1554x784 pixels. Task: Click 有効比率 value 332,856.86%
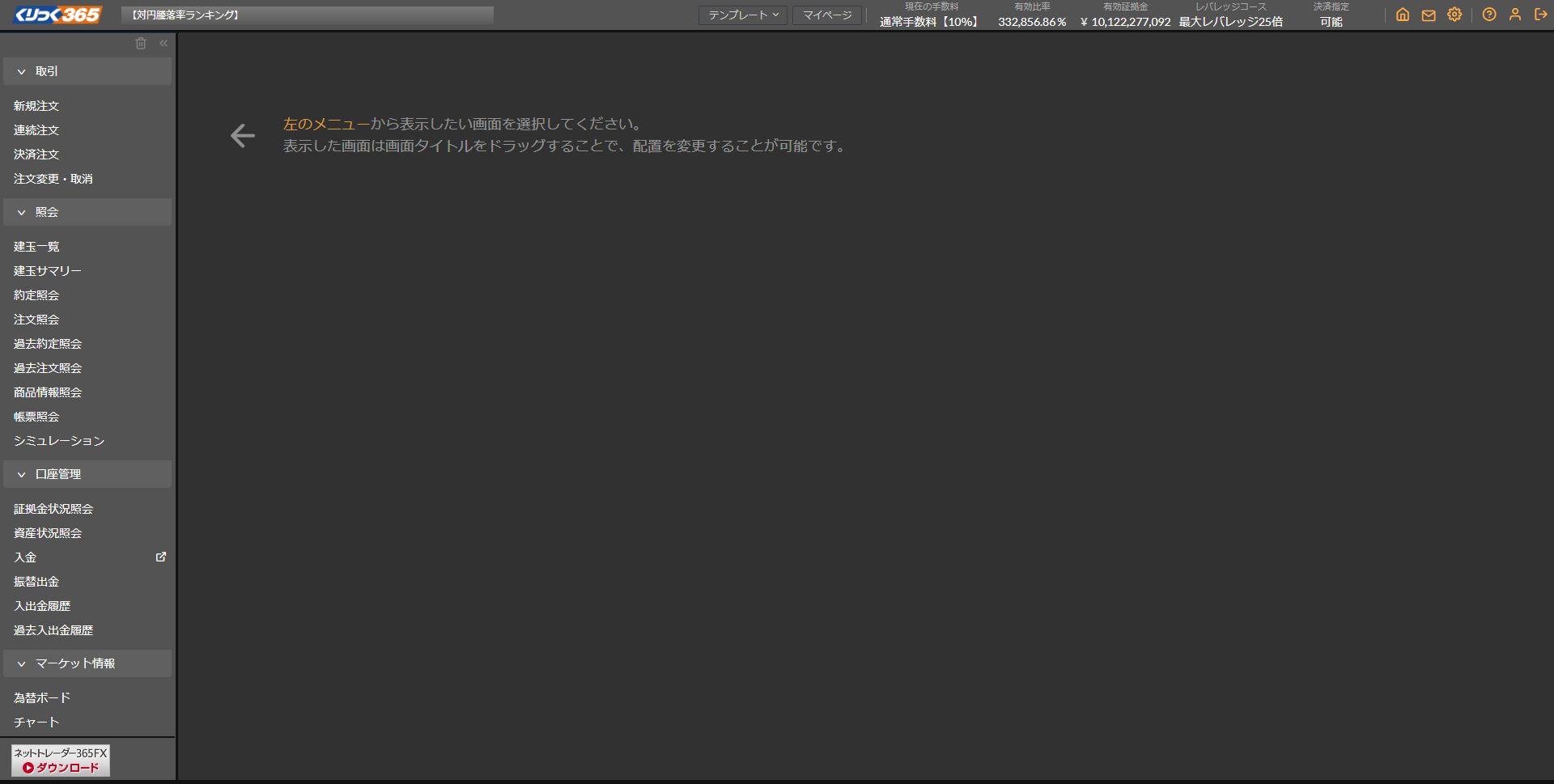(1032, 22)
